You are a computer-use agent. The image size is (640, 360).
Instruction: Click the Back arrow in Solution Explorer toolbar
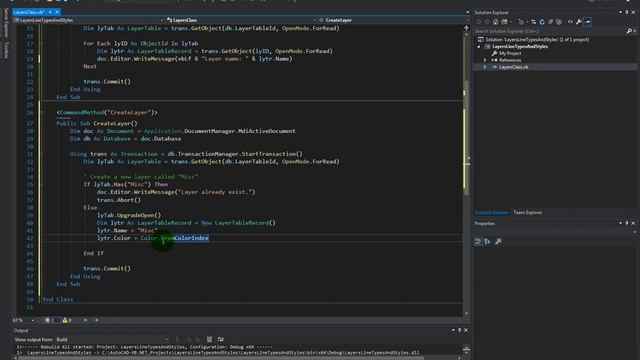(479, 22)
